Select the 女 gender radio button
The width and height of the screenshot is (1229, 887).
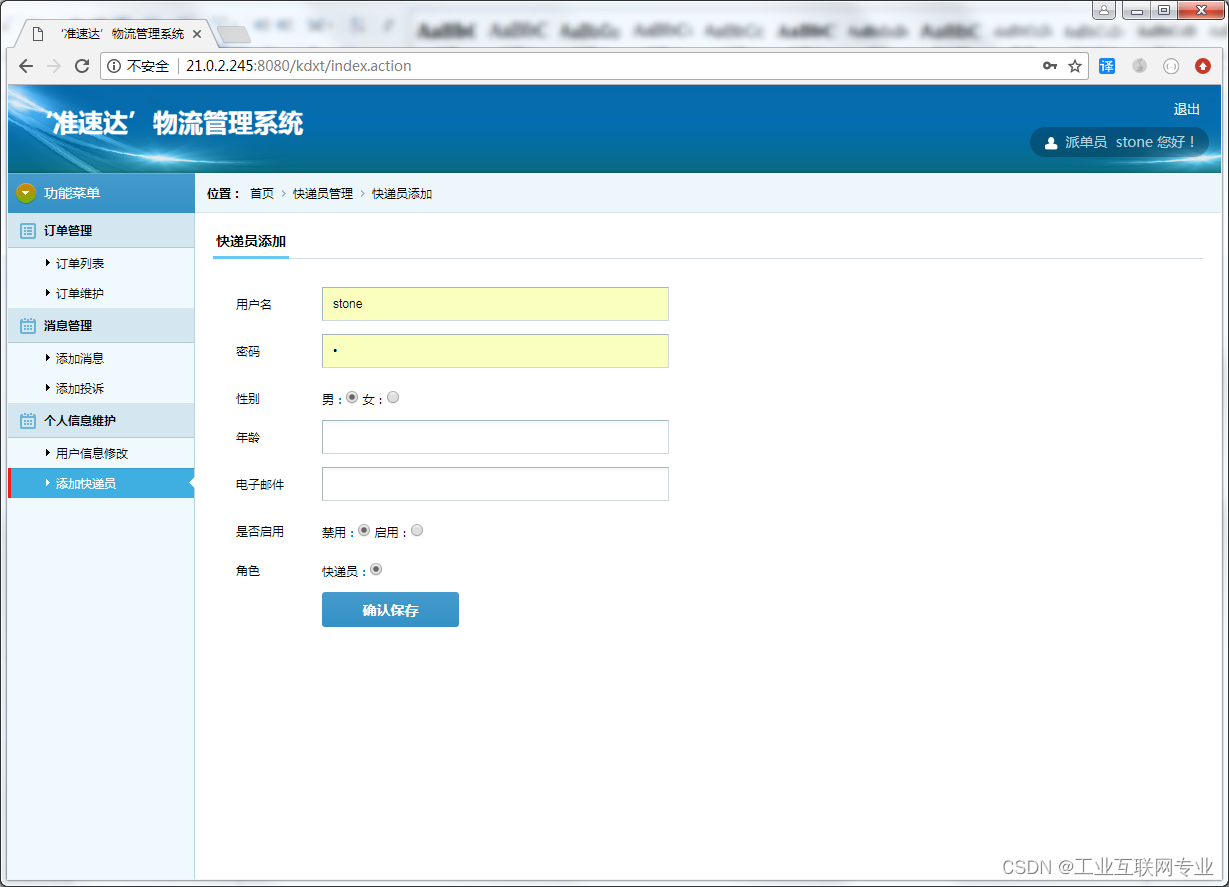(393, 397)
